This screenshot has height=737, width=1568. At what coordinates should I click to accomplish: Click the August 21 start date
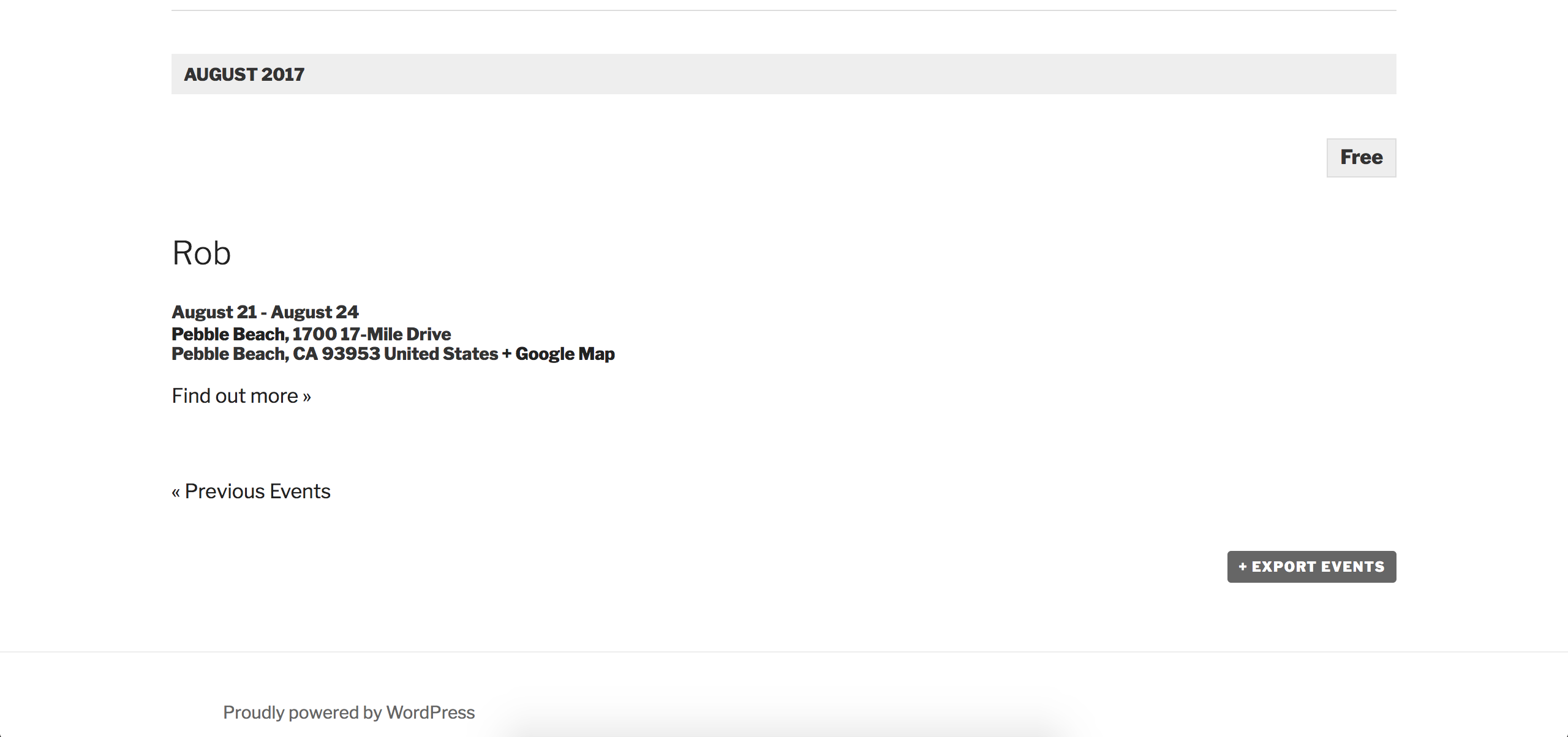(x=214, y=312)
